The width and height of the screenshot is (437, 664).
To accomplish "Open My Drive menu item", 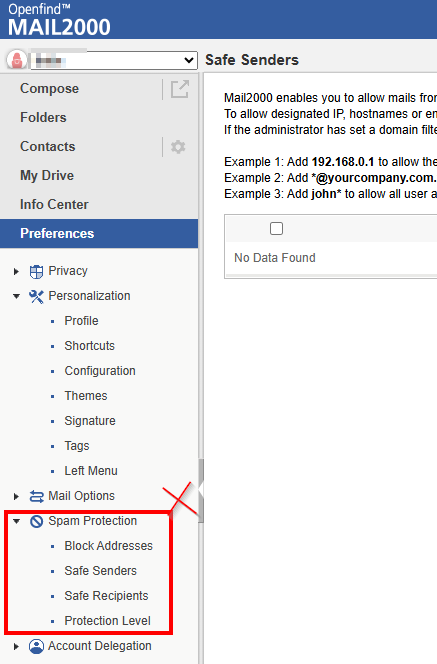I will (47, 175).
